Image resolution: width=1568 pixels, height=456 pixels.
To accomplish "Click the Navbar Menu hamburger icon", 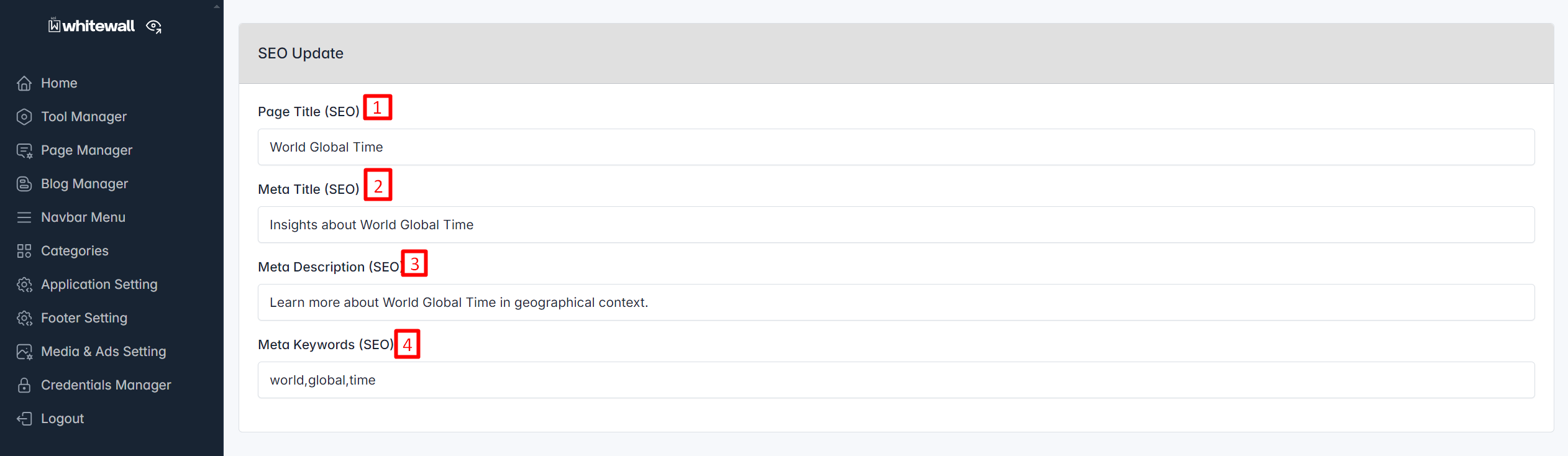I will [24, 217].
